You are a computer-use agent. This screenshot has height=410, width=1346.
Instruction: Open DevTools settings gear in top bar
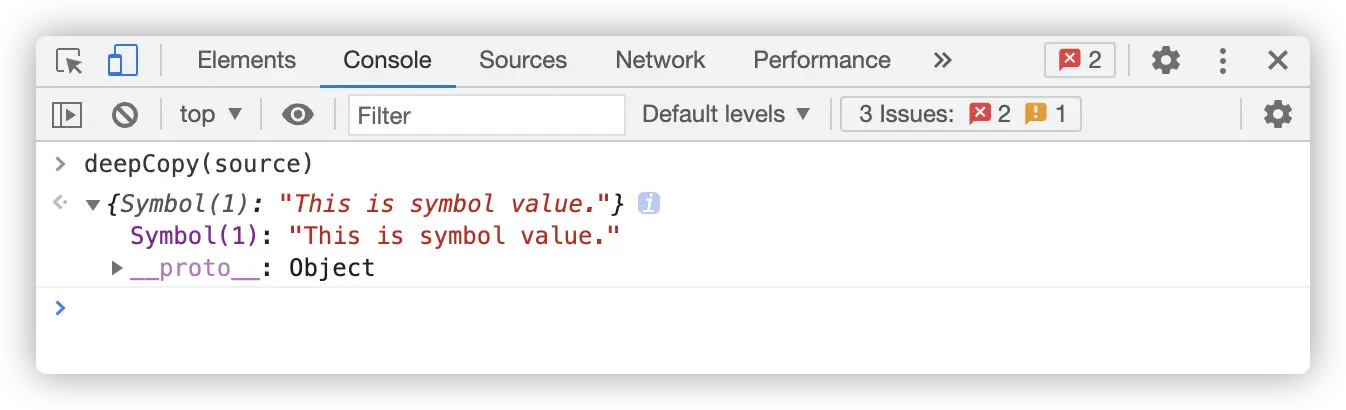coord(1165,61)
